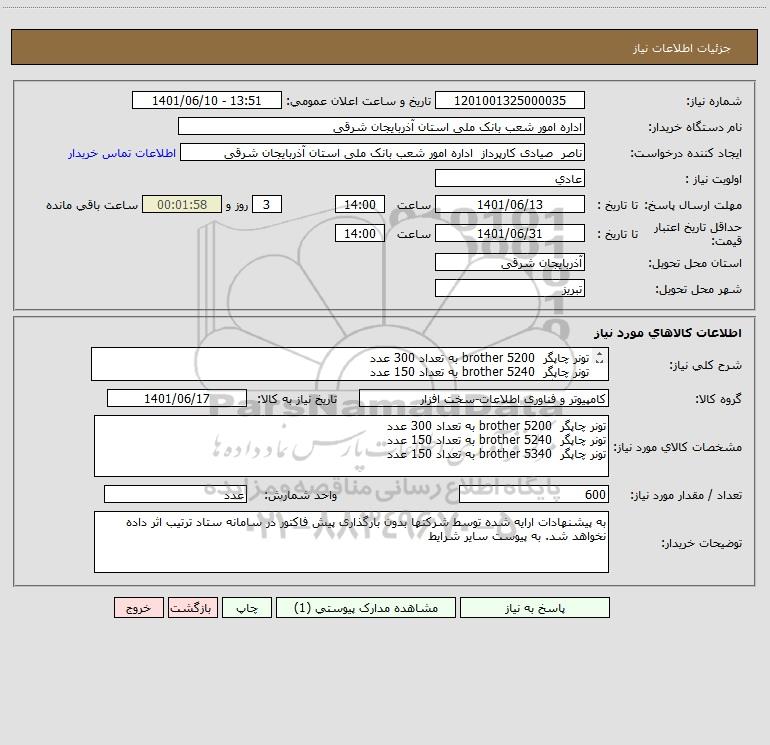The image size is (770, 745).
Task: Click the پاسخ به نیاز button
Action: click(x=535, y=607)
